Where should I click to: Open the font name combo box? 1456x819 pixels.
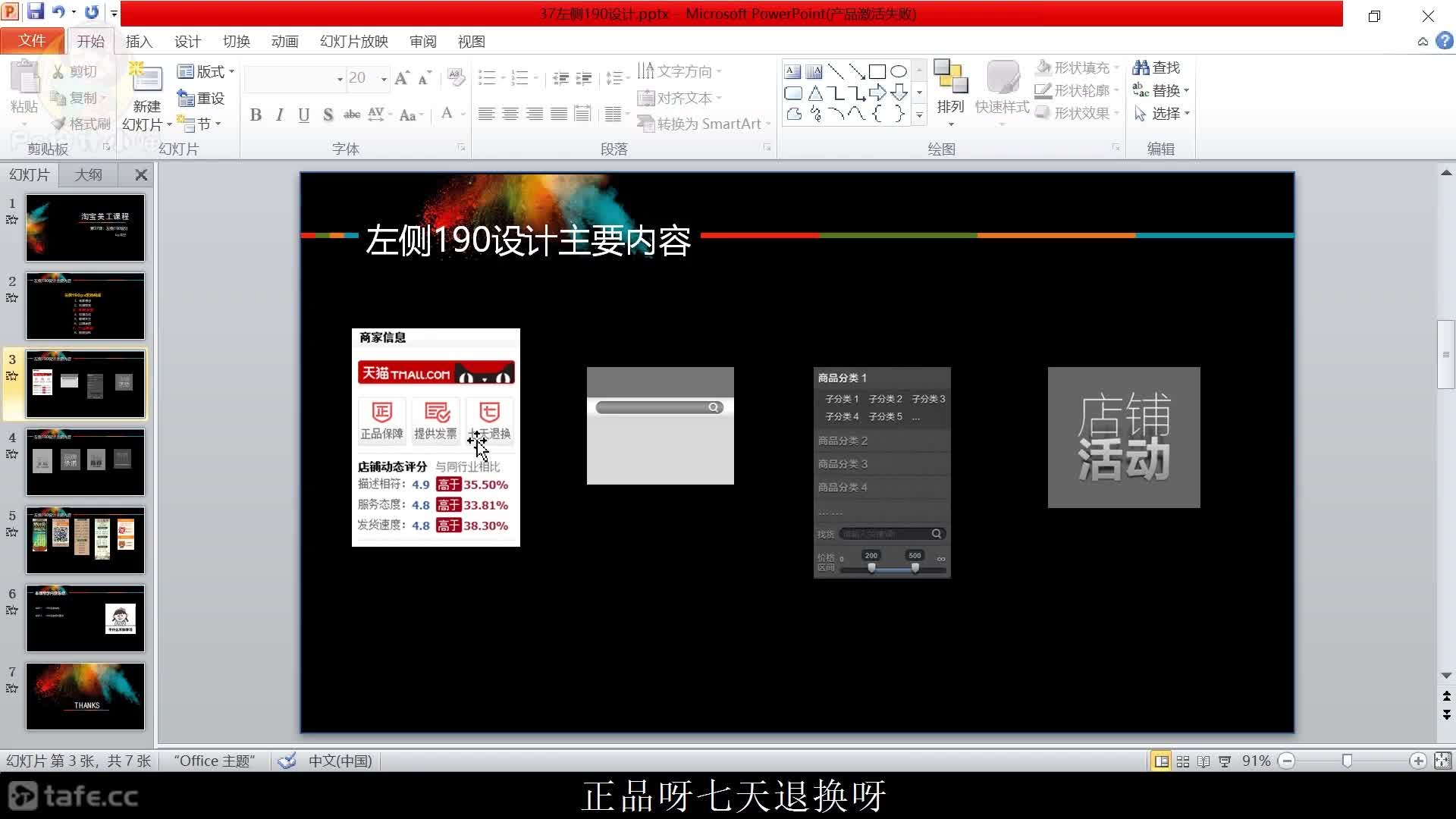click(x=295, y=78)
